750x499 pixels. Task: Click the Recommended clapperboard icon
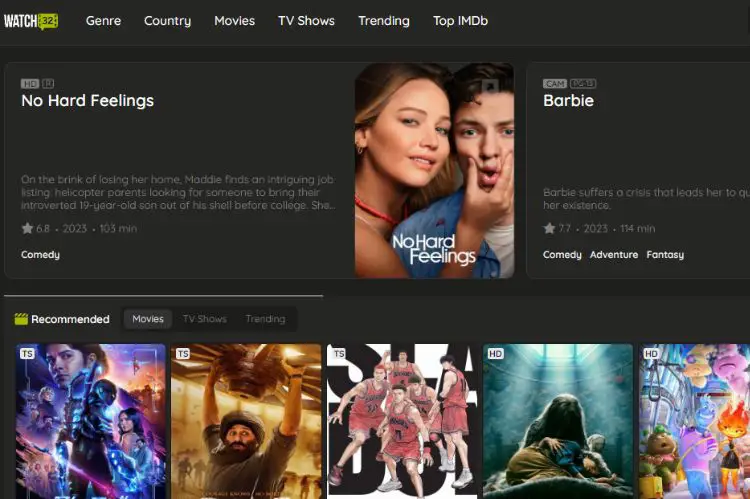tap(21, 319)
